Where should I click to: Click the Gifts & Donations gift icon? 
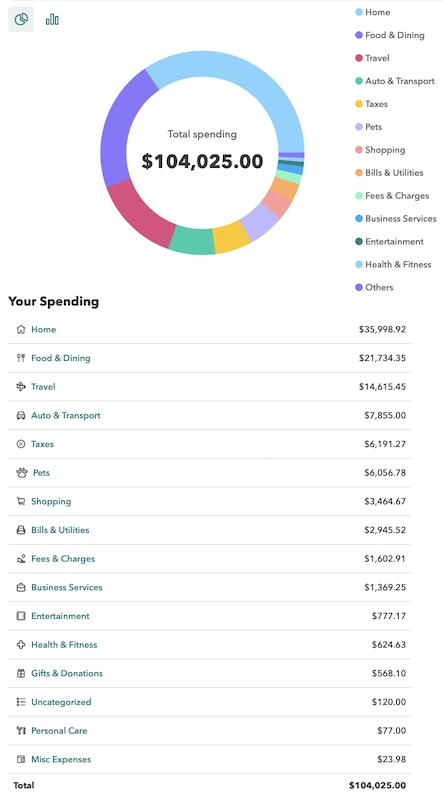[x=21, y=673]
